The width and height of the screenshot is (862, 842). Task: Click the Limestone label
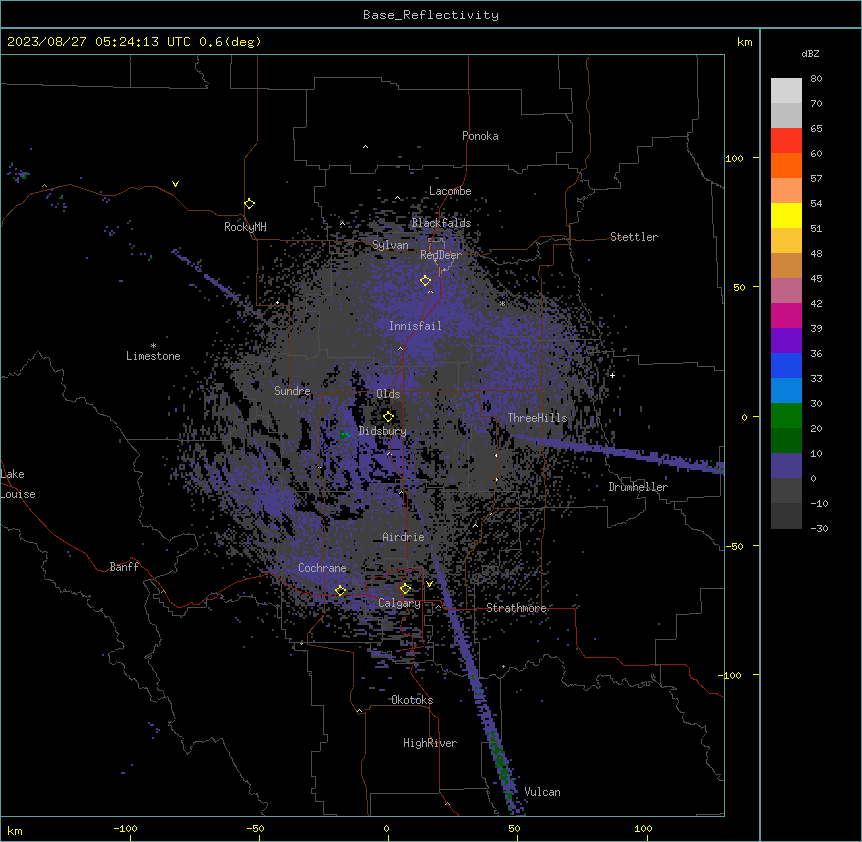tap(153, 356)
